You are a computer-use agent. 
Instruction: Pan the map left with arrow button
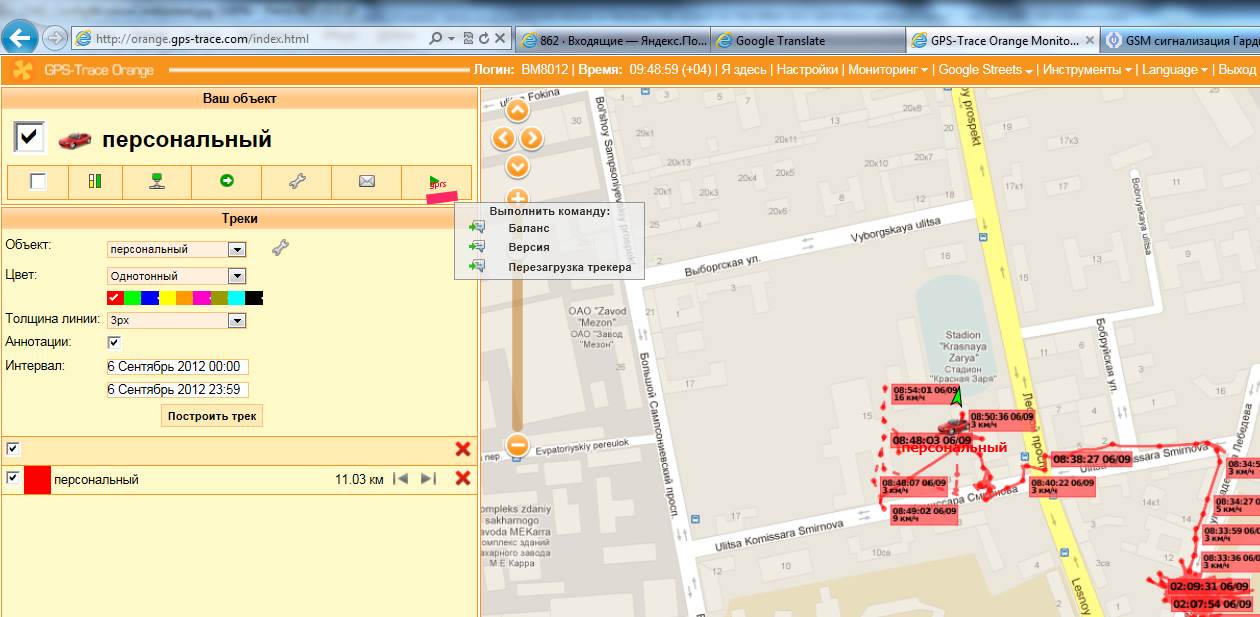(x=503, y=138)
